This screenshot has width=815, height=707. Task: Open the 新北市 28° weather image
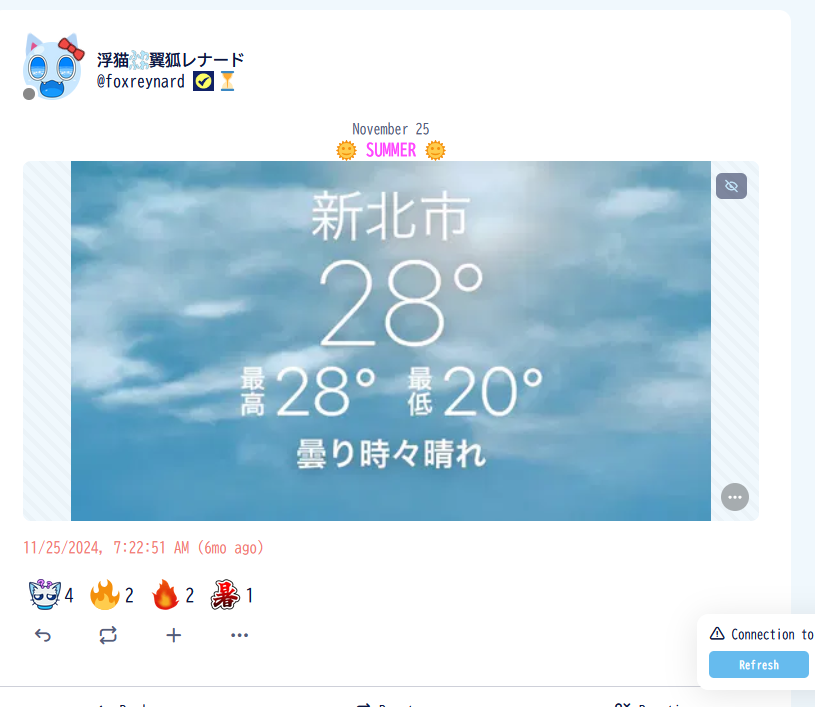coord(391,341)
